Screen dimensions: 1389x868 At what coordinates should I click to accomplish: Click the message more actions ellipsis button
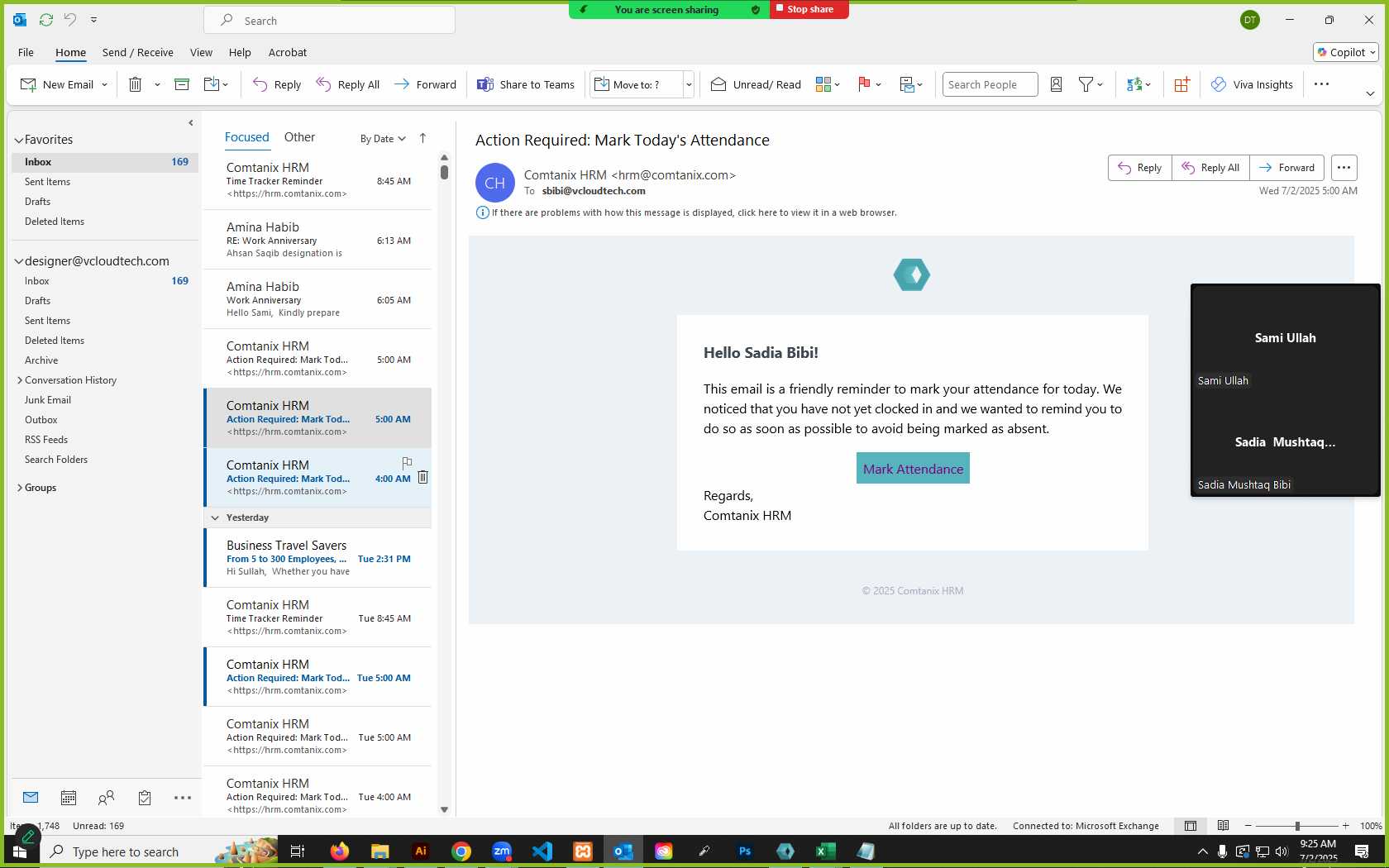(1344, 168)
